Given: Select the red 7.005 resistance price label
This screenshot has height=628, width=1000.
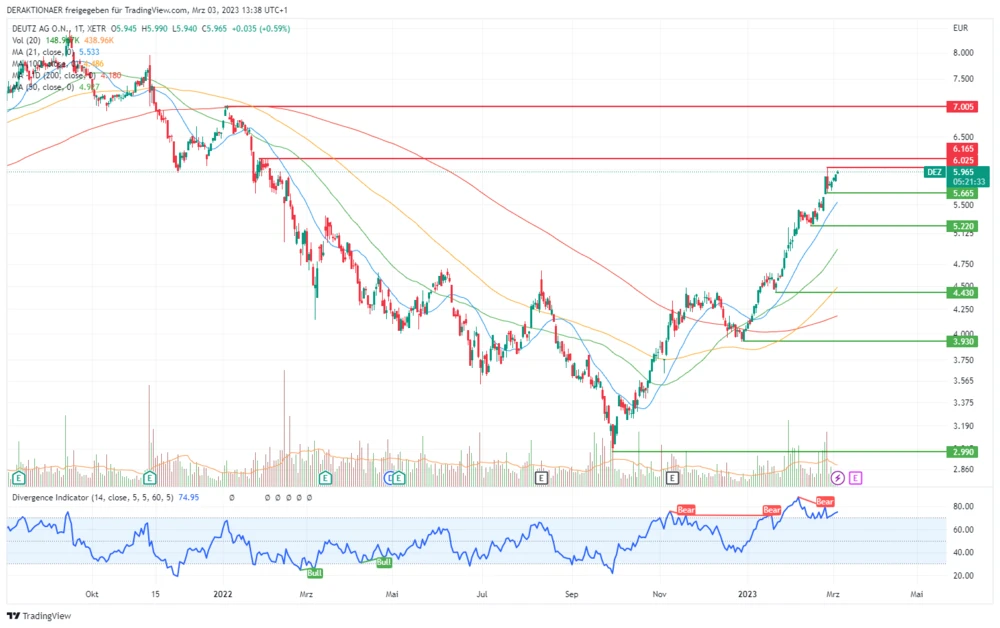Looking at the screenshot, I should [x=963, y=106].
